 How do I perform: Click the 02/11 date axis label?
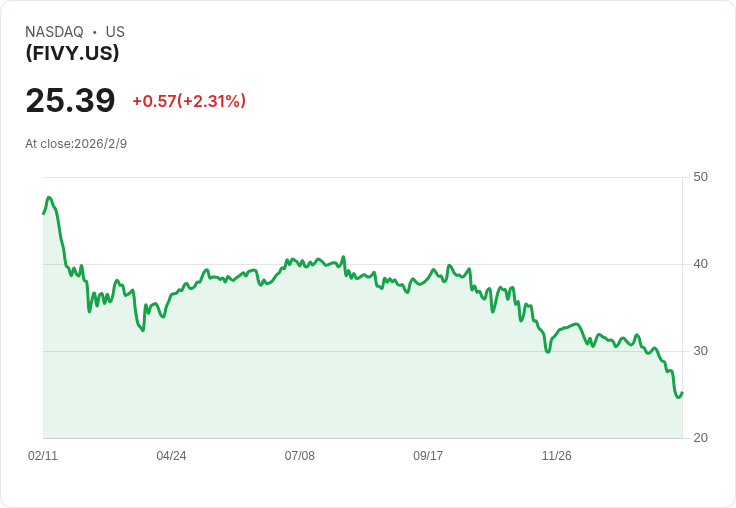point(43,455)
